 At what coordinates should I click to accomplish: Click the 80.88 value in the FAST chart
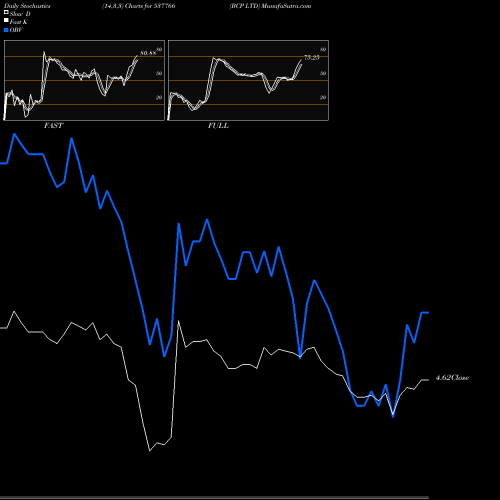148,53
